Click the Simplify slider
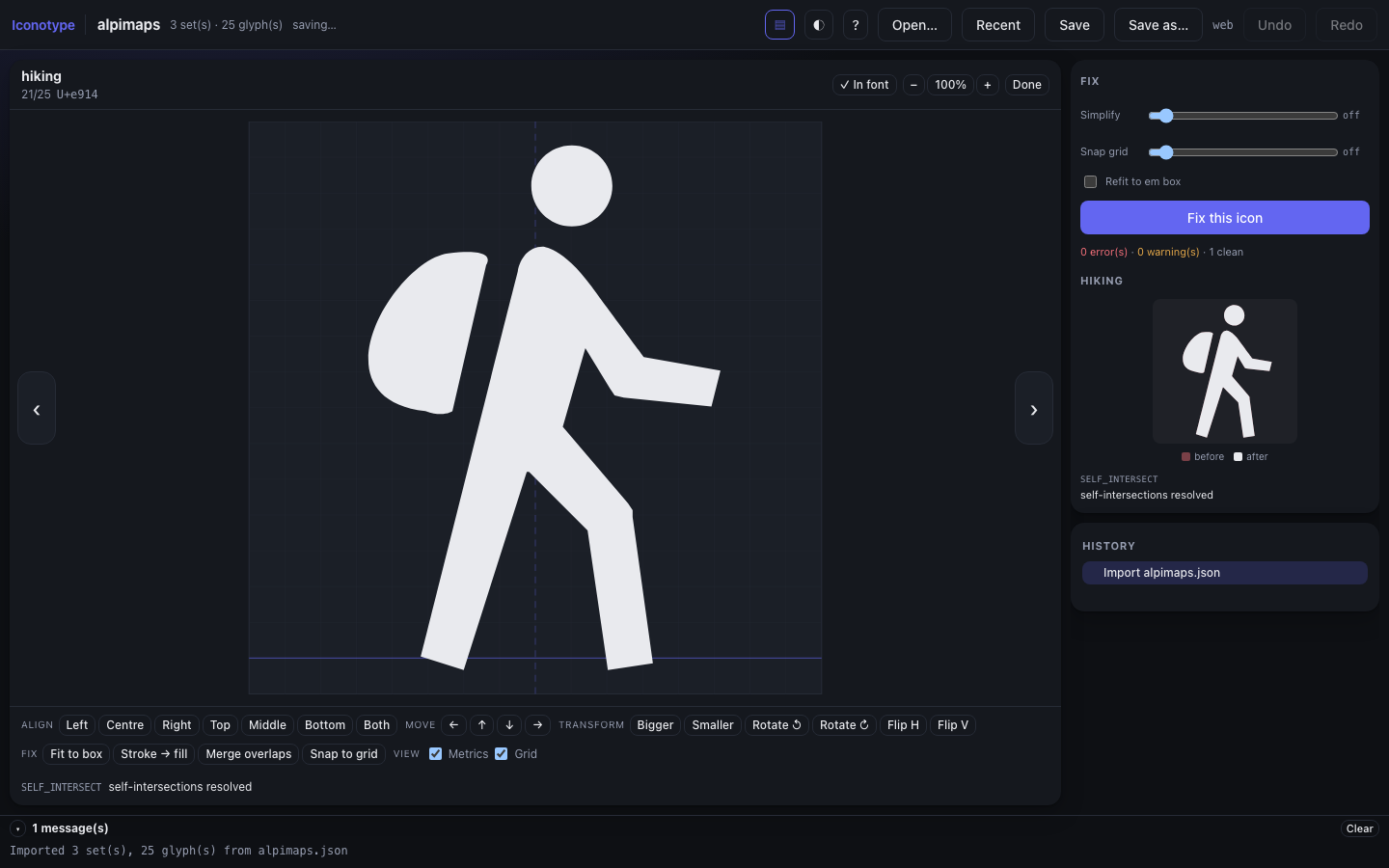 1243,116
